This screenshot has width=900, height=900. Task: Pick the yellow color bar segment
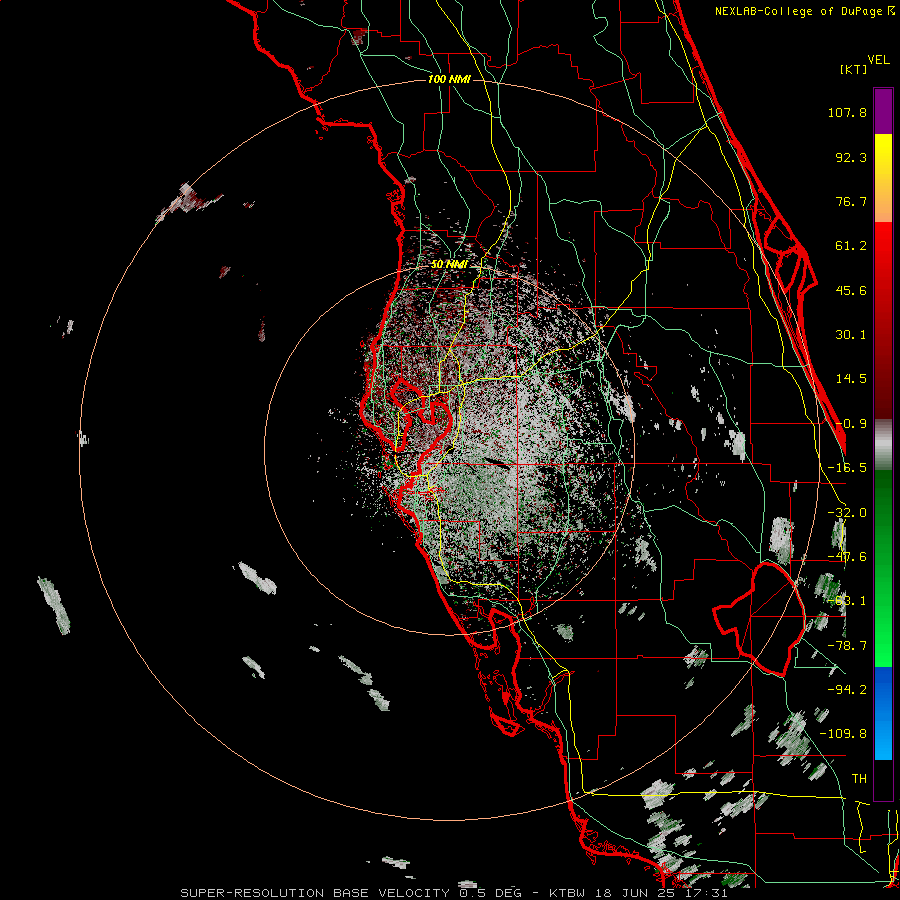(883, 178)
